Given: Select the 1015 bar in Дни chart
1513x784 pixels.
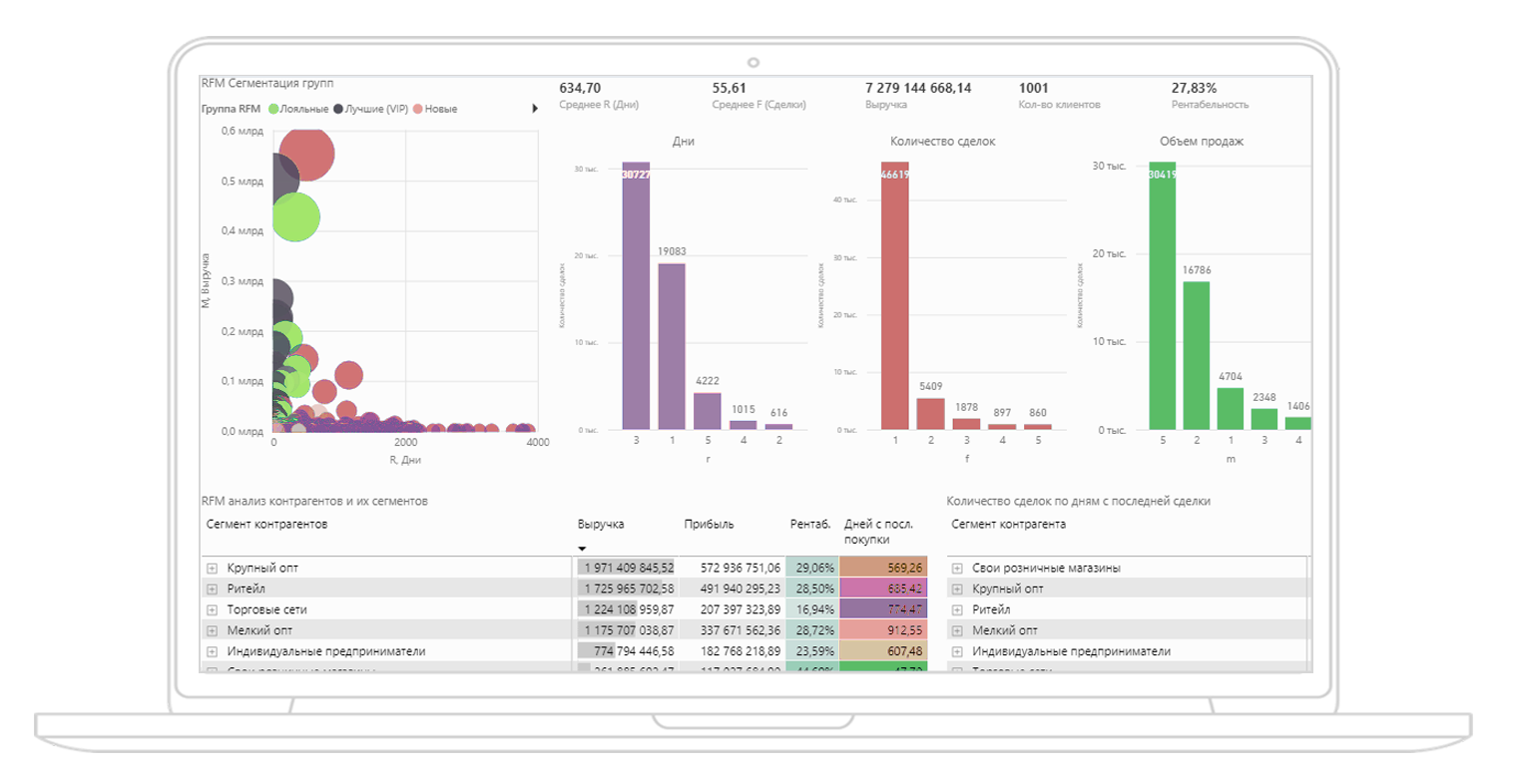Looking at the screenshot, I should point(744,425).
